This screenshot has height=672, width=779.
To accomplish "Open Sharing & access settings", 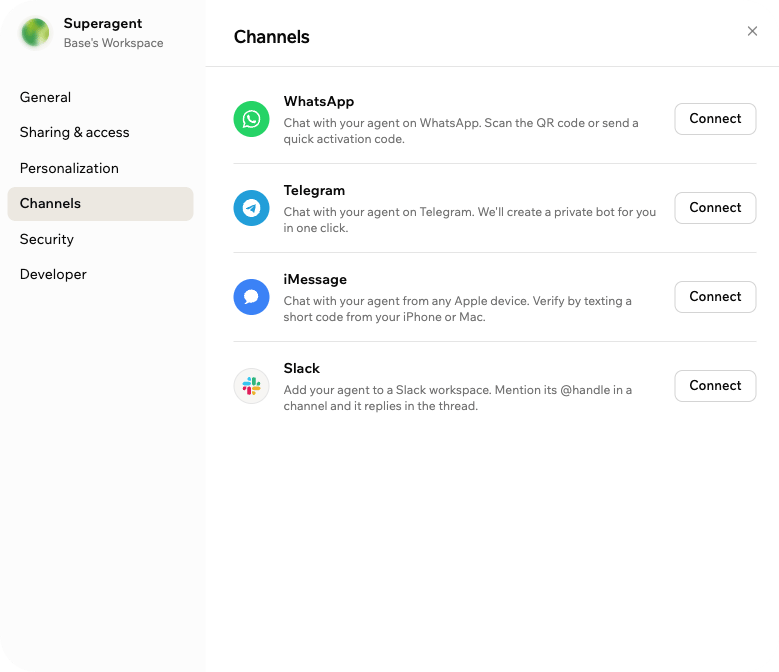I will [x=100, y=133].
